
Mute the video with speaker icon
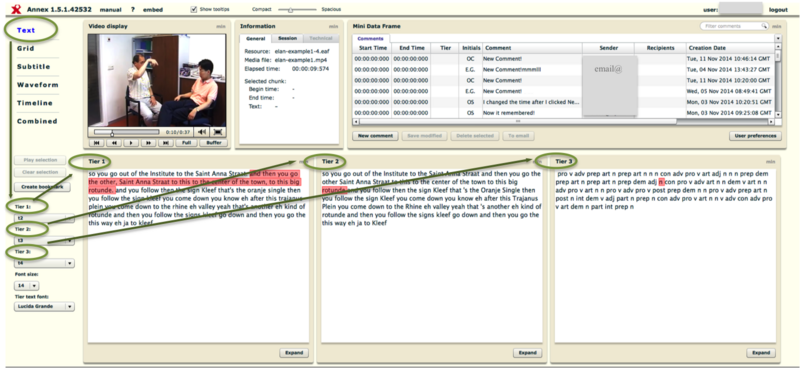point(202,132)
